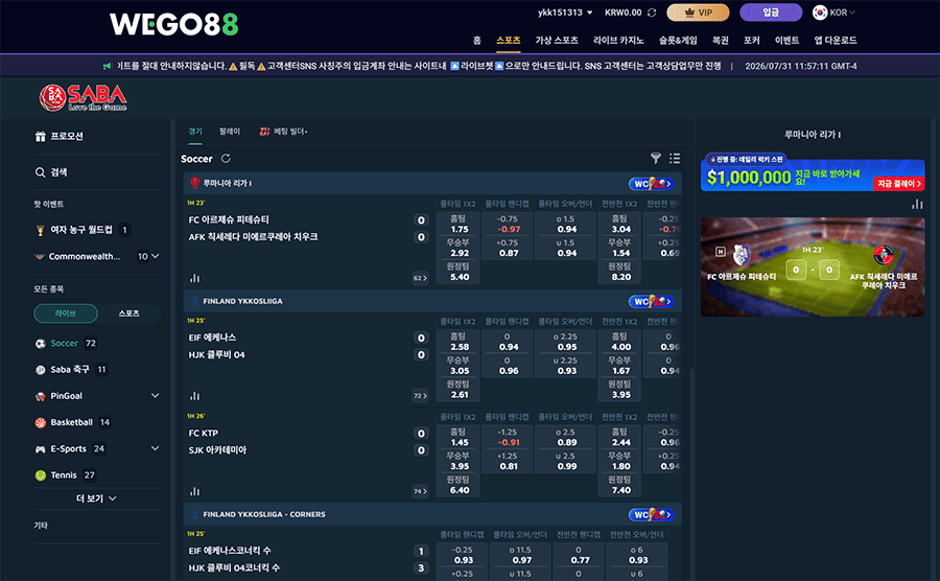Open 프로모션 gift icon

click(40, 136)
